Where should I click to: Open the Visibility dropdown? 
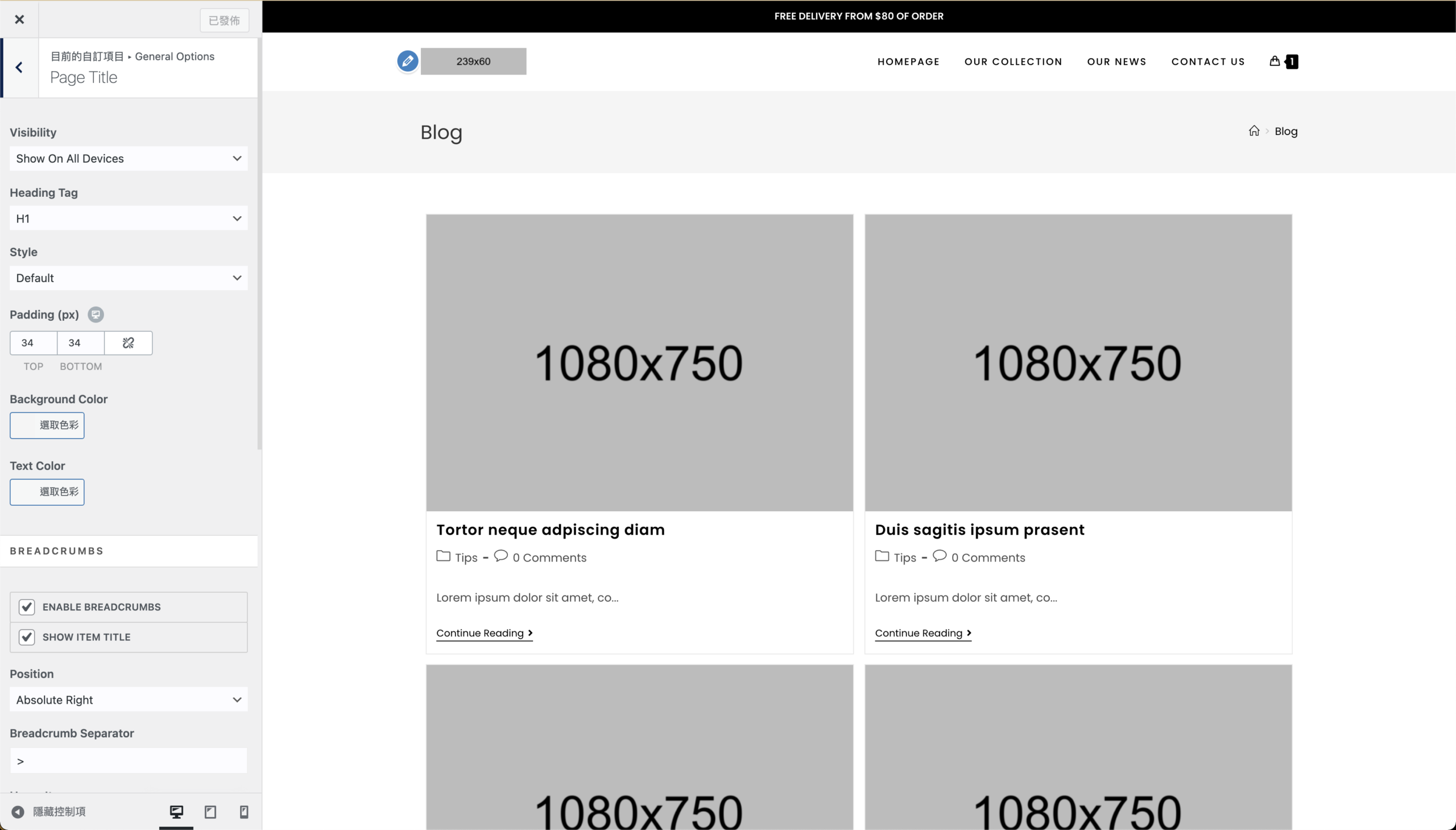pos(128,159)
